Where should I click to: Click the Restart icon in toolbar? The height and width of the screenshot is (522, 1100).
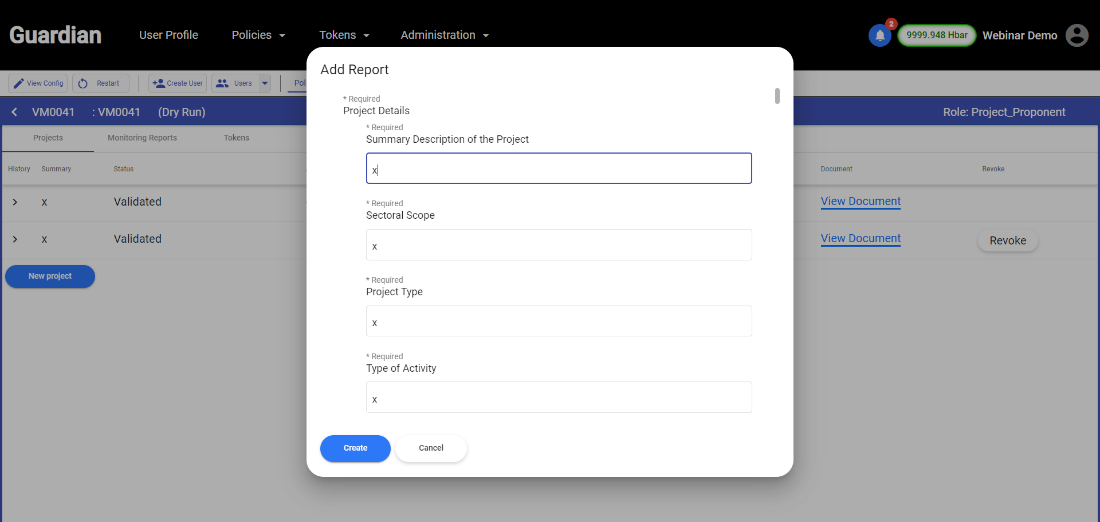83,83
